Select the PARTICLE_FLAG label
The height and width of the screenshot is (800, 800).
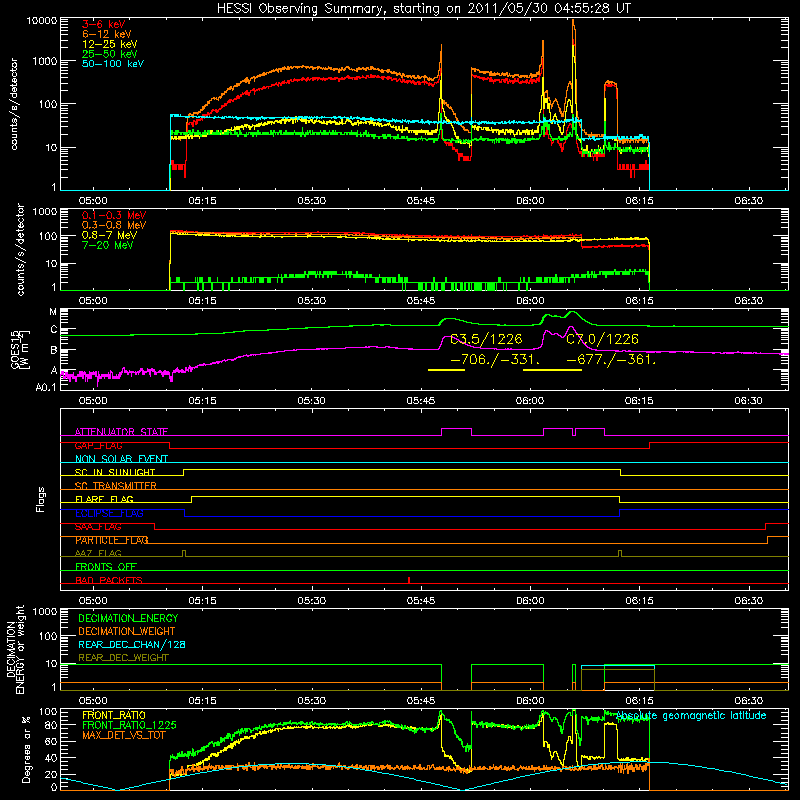[x=112, y=540]
